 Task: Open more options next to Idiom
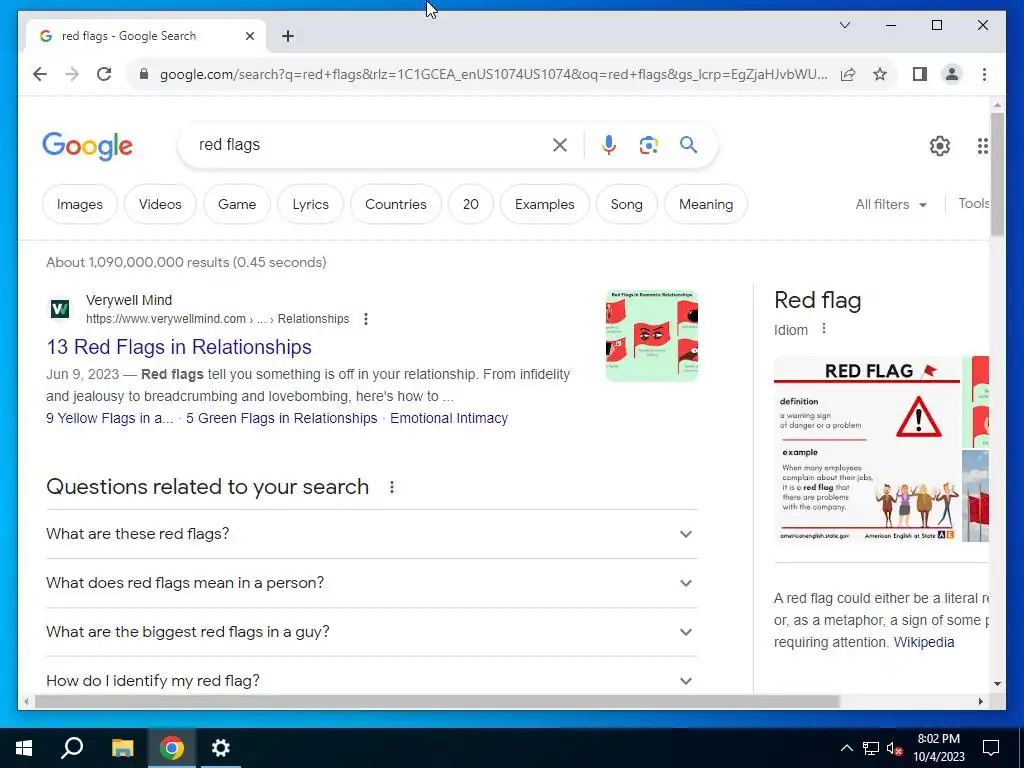pos(824,328)
